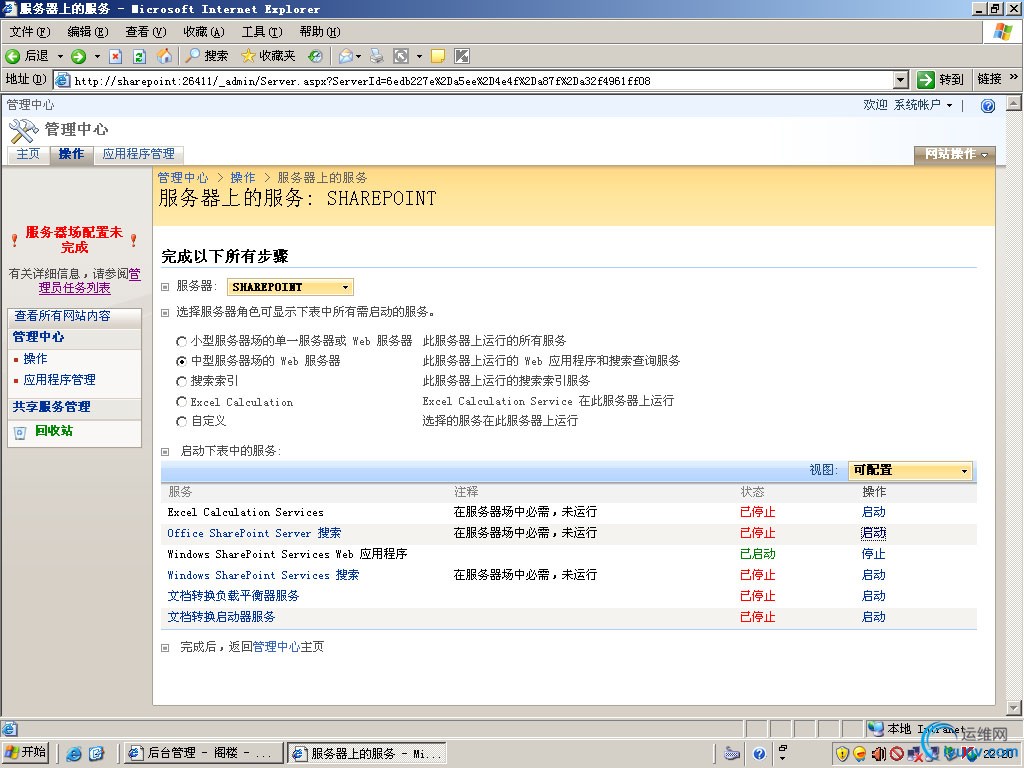Click the Windows flag logo in the menu bar corner
This screenshot has height=768, width=1024.
tap(1002, 31)
